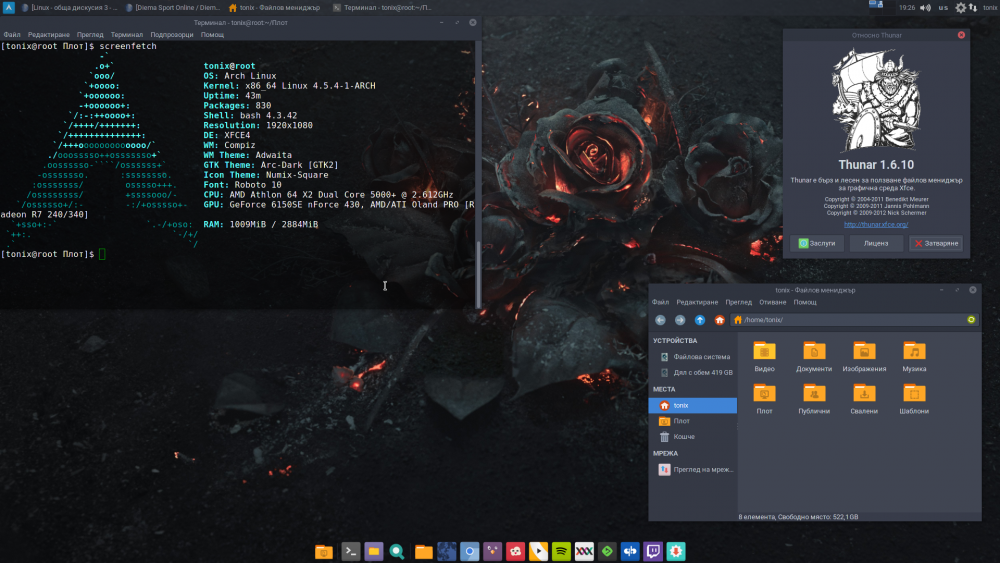The image size is (1000, 563).
Task: Open Терминал menu in terminal window
Action: (126, 34)
